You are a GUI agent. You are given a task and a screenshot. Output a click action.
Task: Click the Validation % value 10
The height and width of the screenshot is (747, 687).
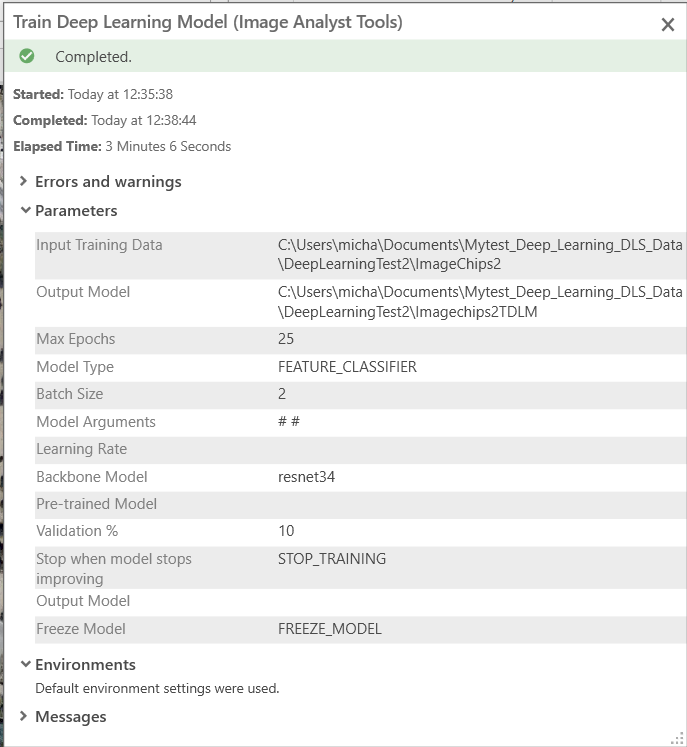point(286,531)
